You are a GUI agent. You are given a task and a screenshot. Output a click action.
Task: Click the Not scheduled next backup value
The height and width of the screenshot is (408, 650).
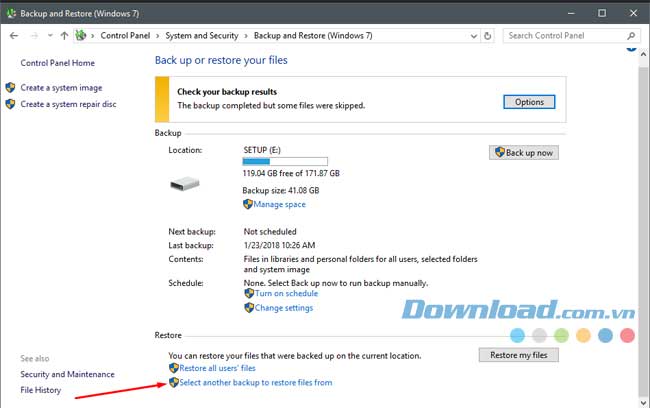pyautogui.click(x=270, y=232)
